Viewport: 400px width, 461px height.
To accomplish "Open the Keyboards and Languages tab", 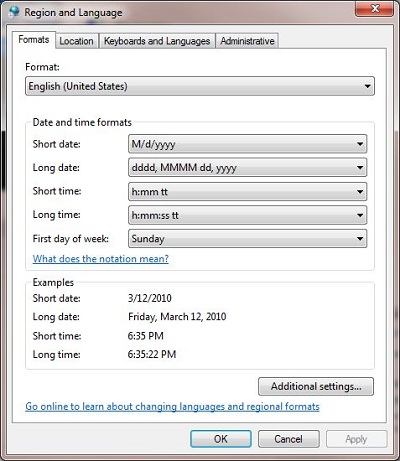I will 157,41.
